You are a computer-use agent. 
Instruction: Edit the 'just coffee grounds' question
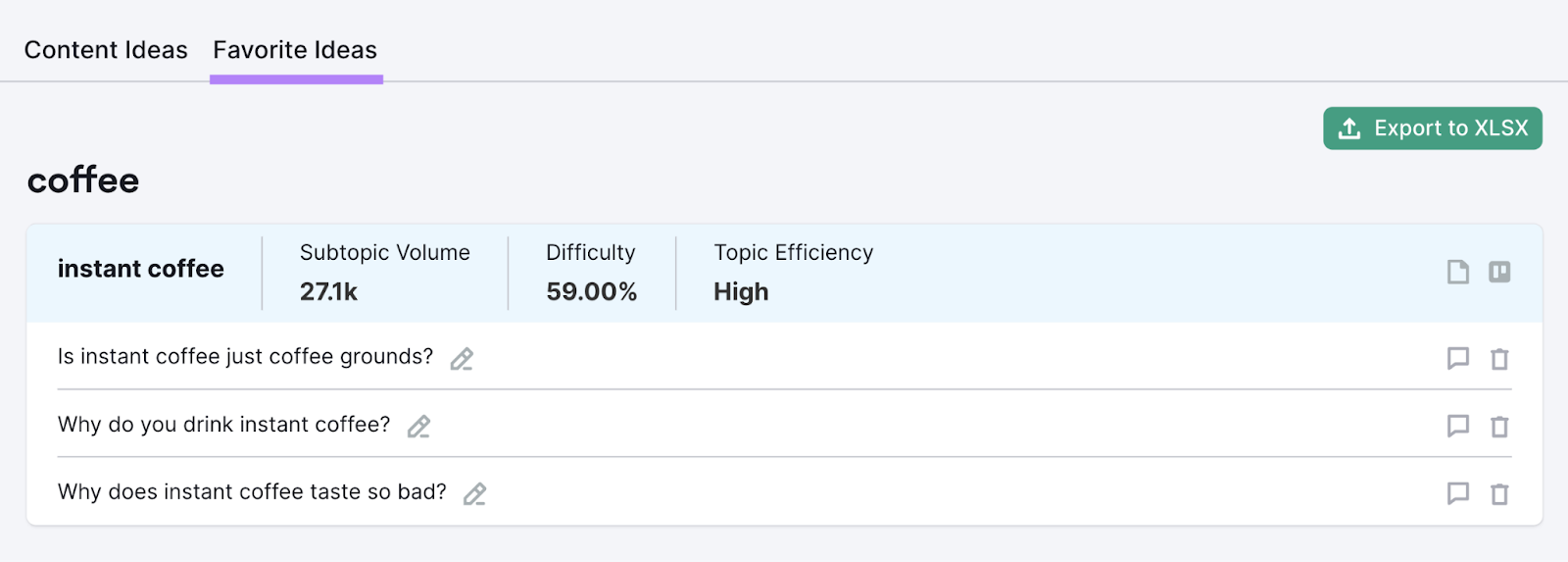click(x=462, y=359)
